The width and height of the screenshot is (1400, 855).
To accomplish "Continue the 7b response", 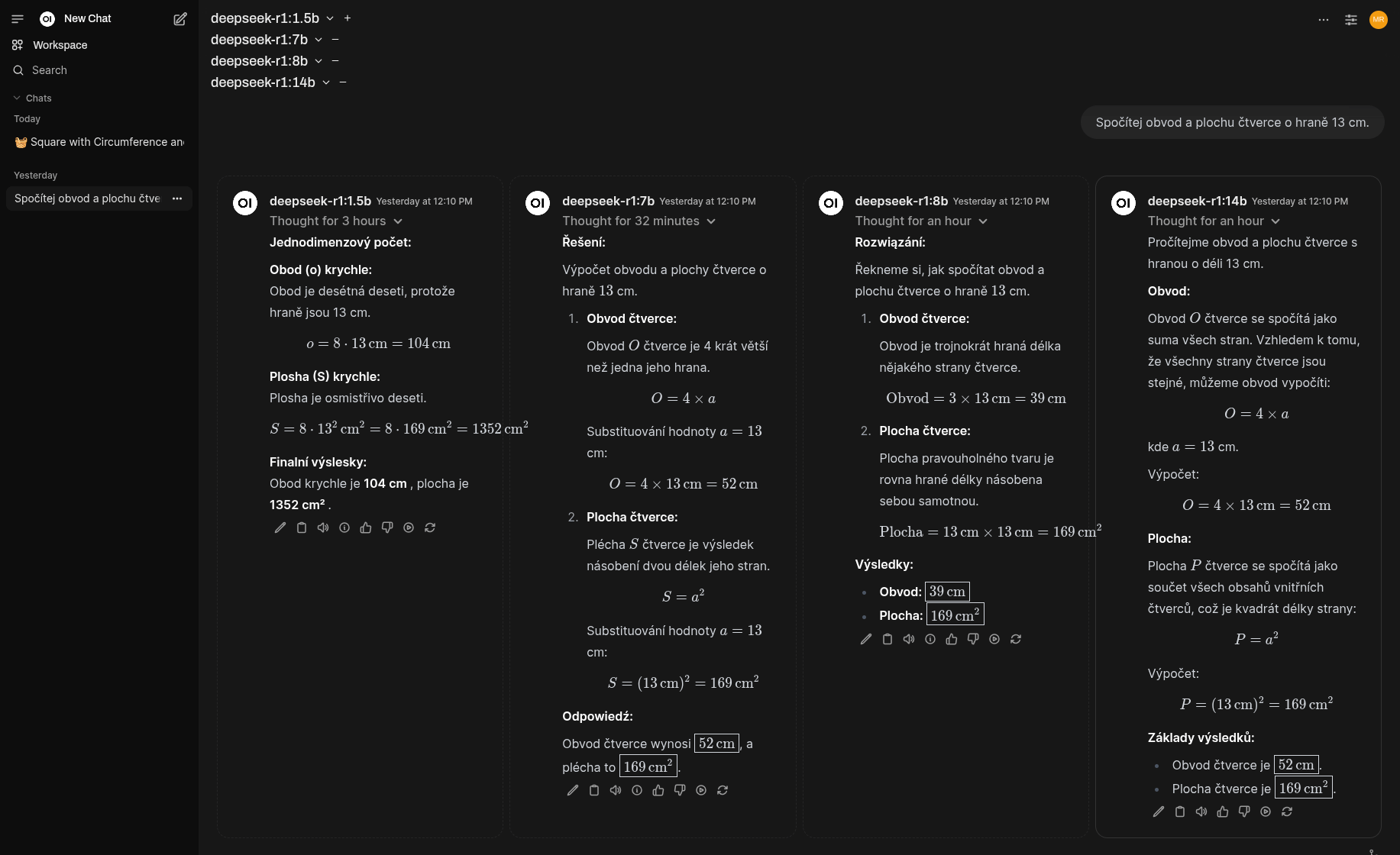I will (701, 790).
